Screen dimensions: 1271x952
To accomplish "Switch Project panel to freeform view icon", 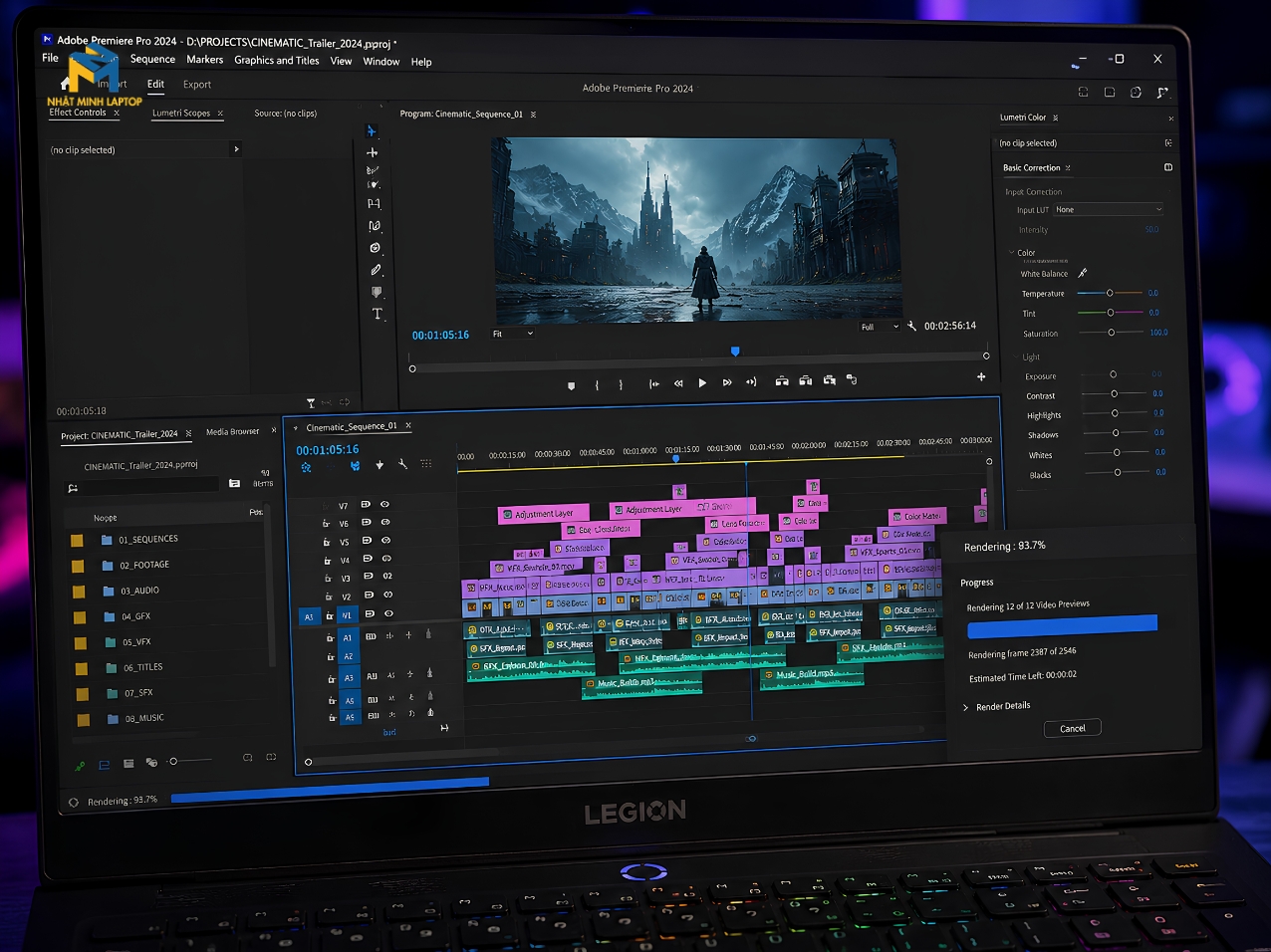I will (x=151, y=763).
